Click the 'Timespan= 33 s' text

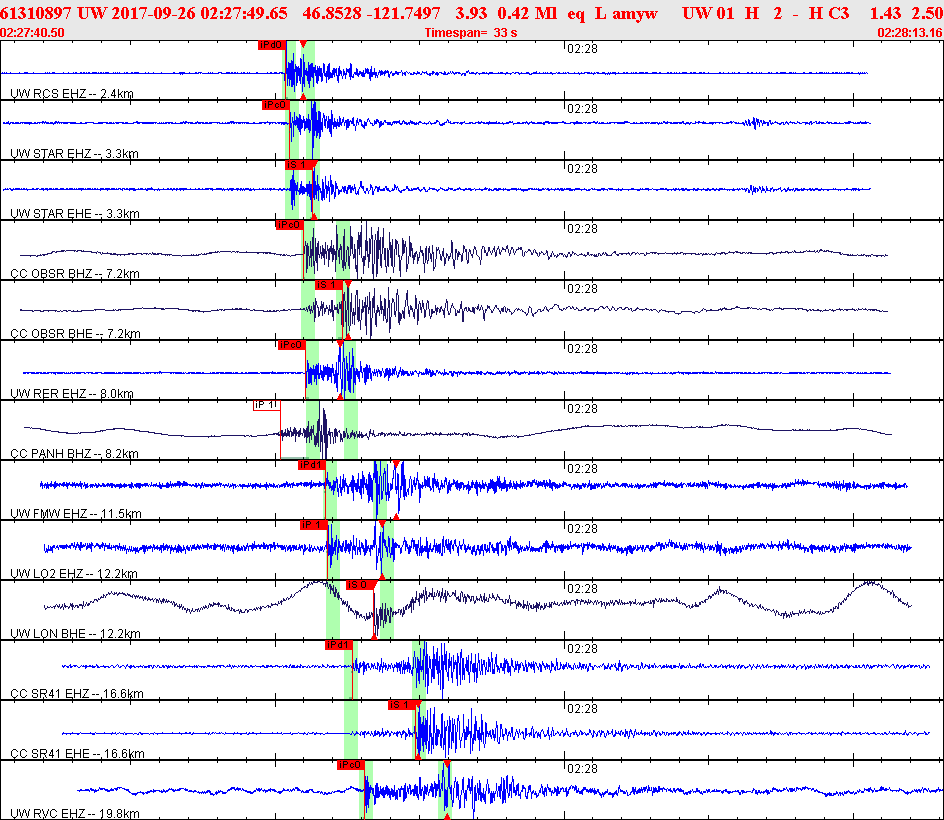(471, 33)
